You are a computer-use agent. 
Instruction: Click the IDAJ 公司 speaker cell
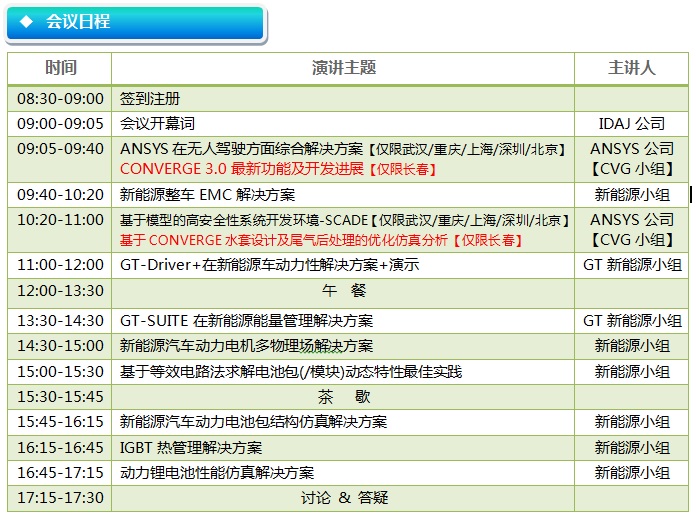[x=632, y=123]
